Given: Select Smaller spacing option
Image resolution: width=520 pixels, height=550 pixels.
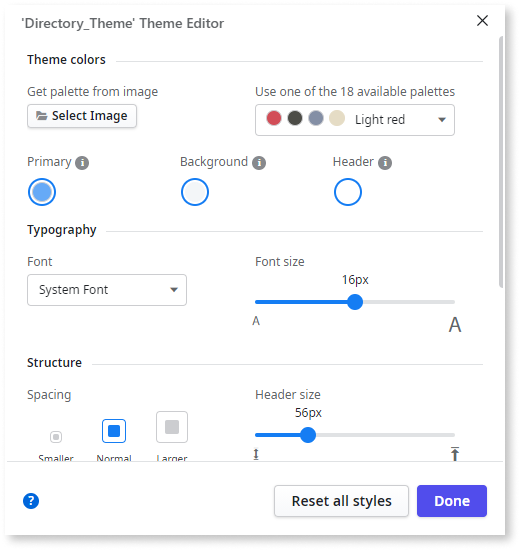Looking at the screenshot, I should [x=56, y=437].
